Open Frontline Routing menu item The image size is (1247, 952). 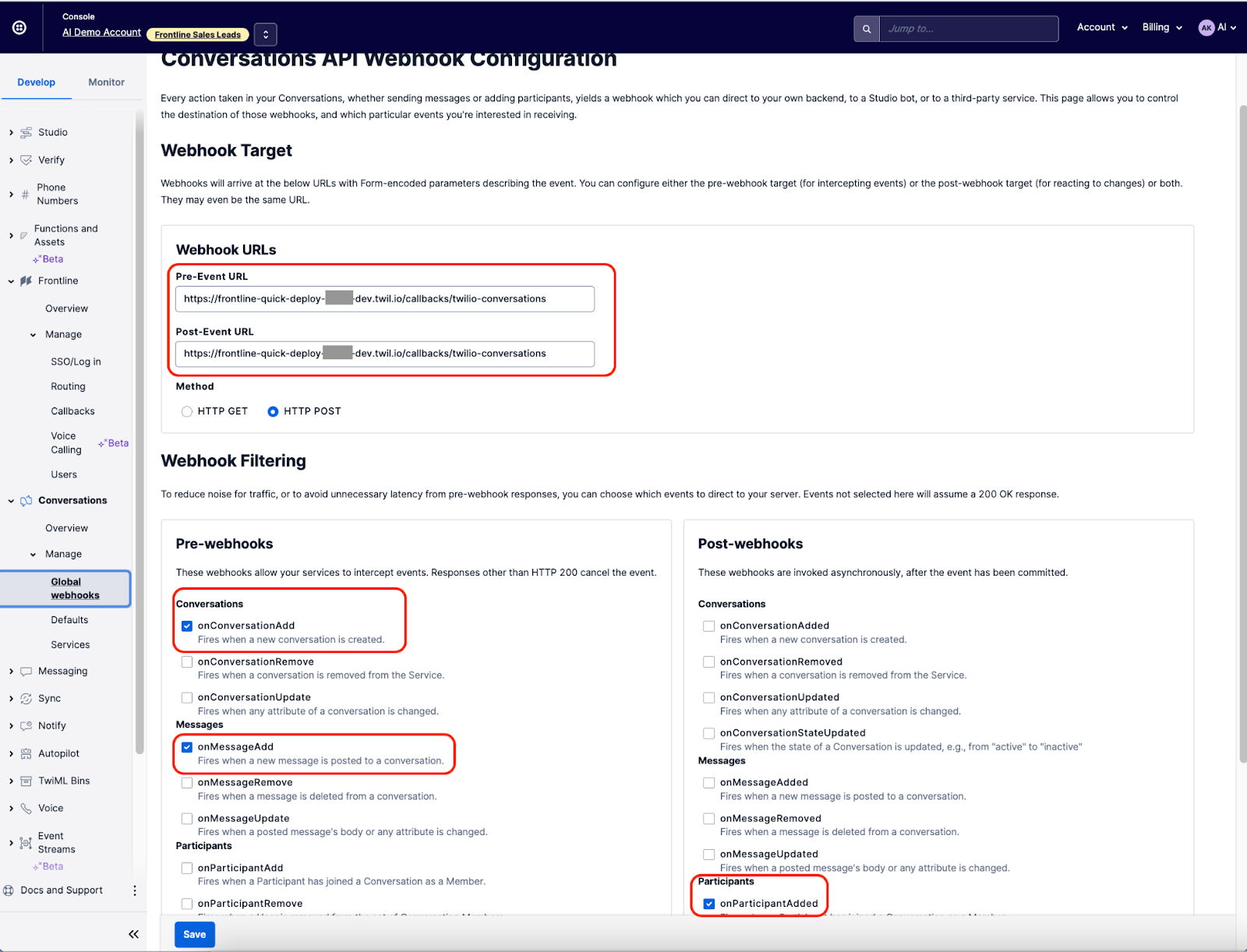[68, 386]
